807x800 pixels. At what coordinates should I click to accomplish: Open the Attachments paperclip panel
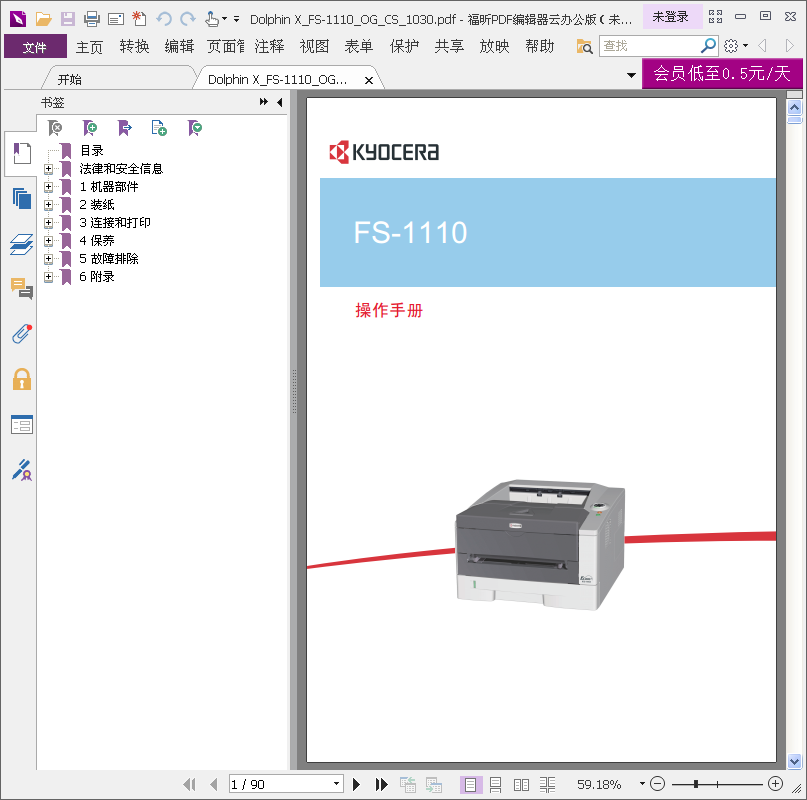(x=22, y=334)
